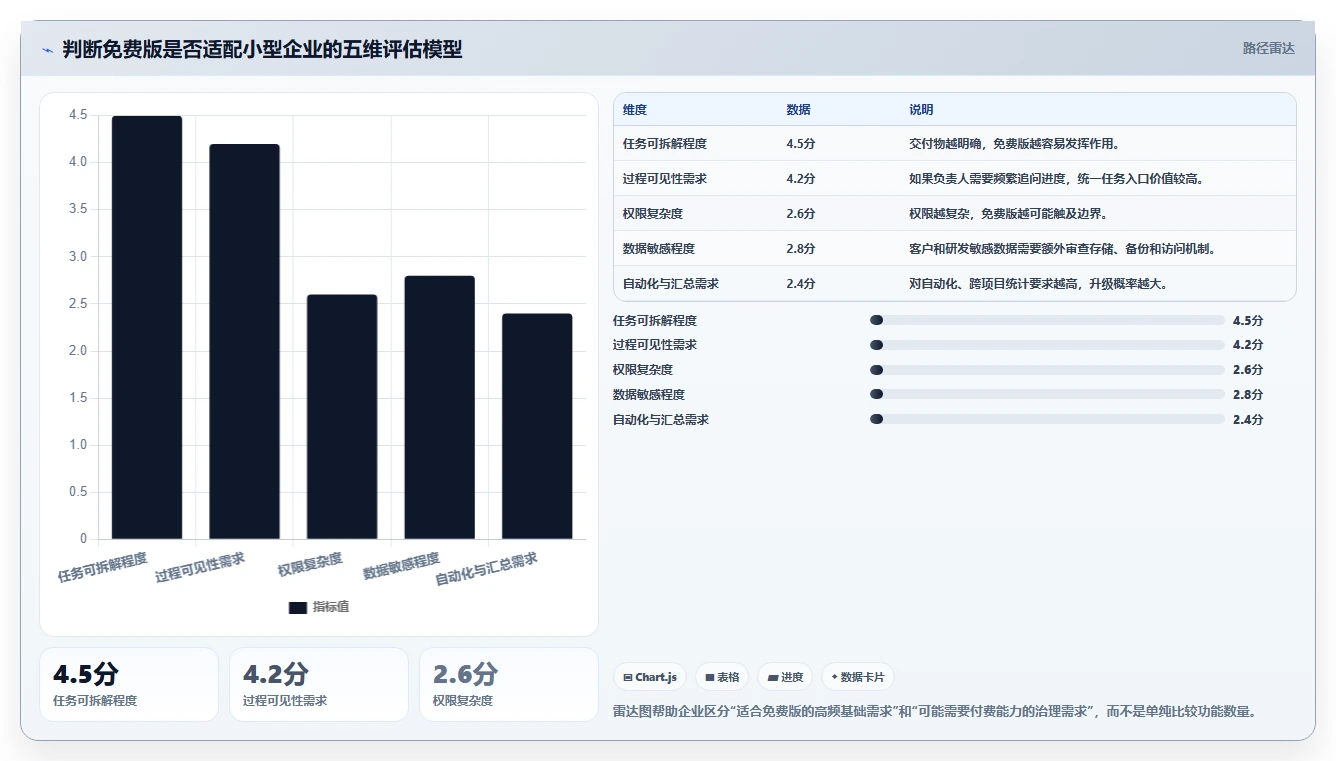Viewport: 1336px width, 761px height.
Task: Click the 4.5分 value in the table
Action: pos(801,144)
